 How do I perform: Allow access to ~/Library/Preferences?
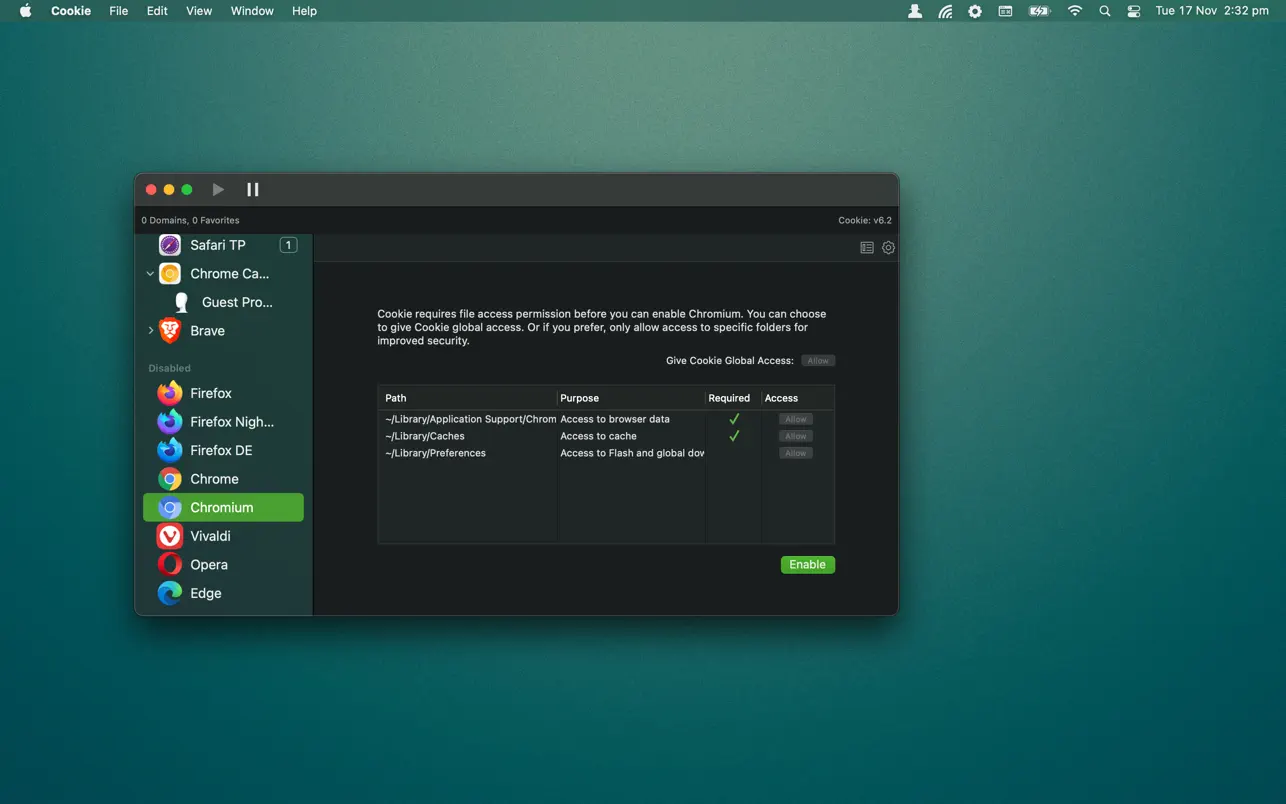[x=796, y=453]
